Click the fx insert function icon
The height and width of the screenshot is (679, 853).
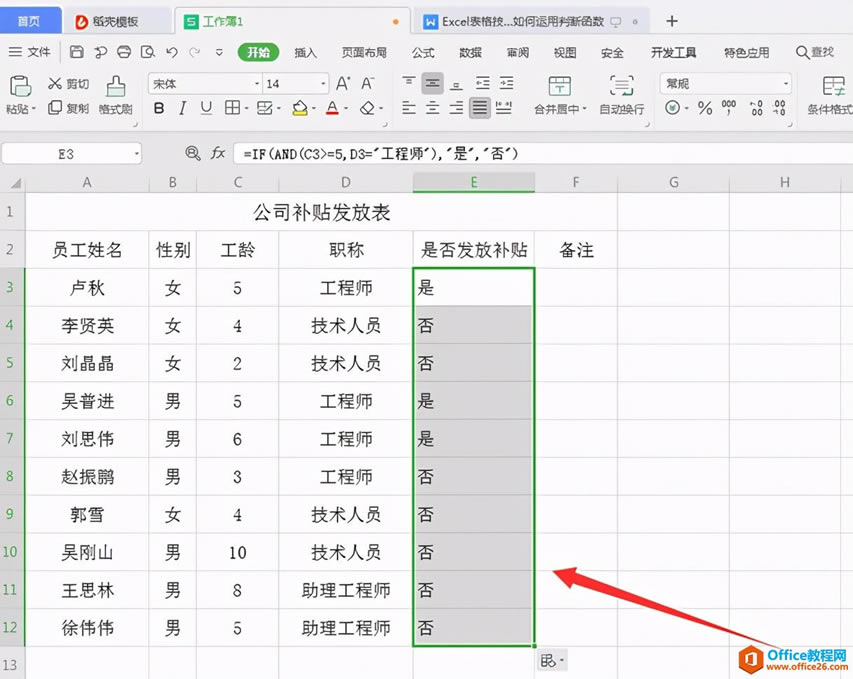tap(218, 153)
